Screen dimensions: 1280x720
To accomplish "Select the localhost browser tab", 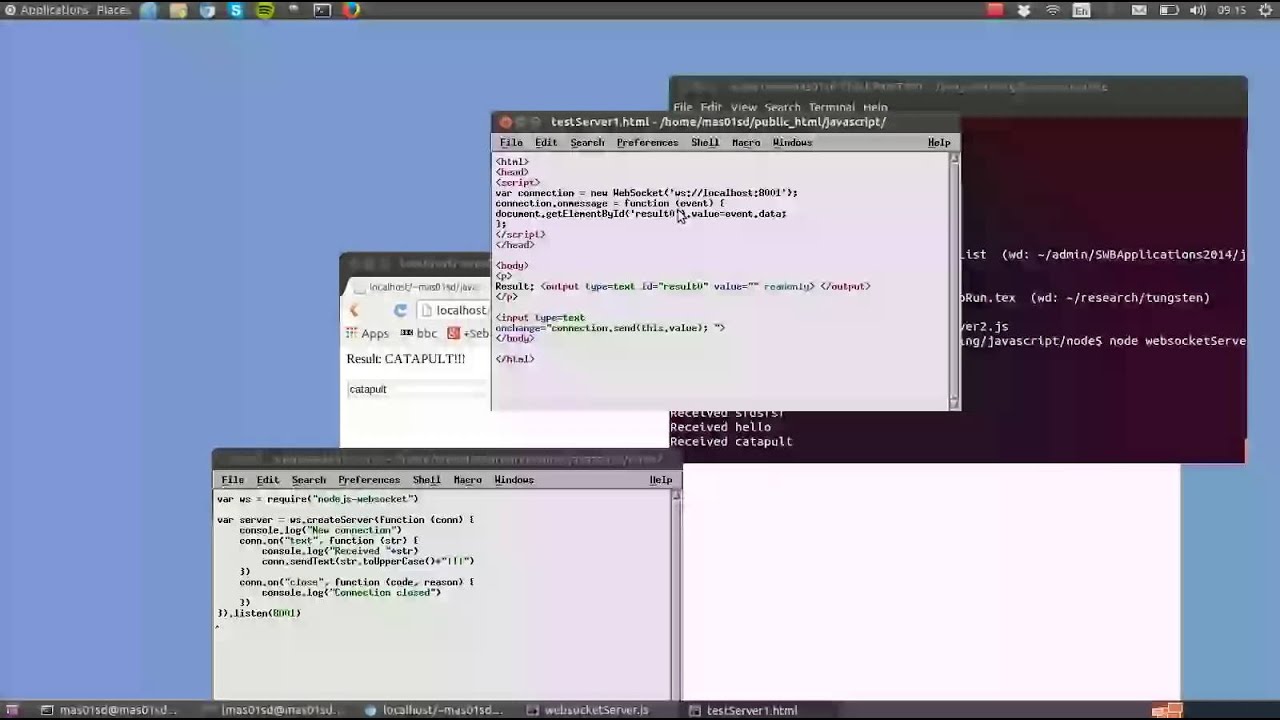I will point(420,287).
